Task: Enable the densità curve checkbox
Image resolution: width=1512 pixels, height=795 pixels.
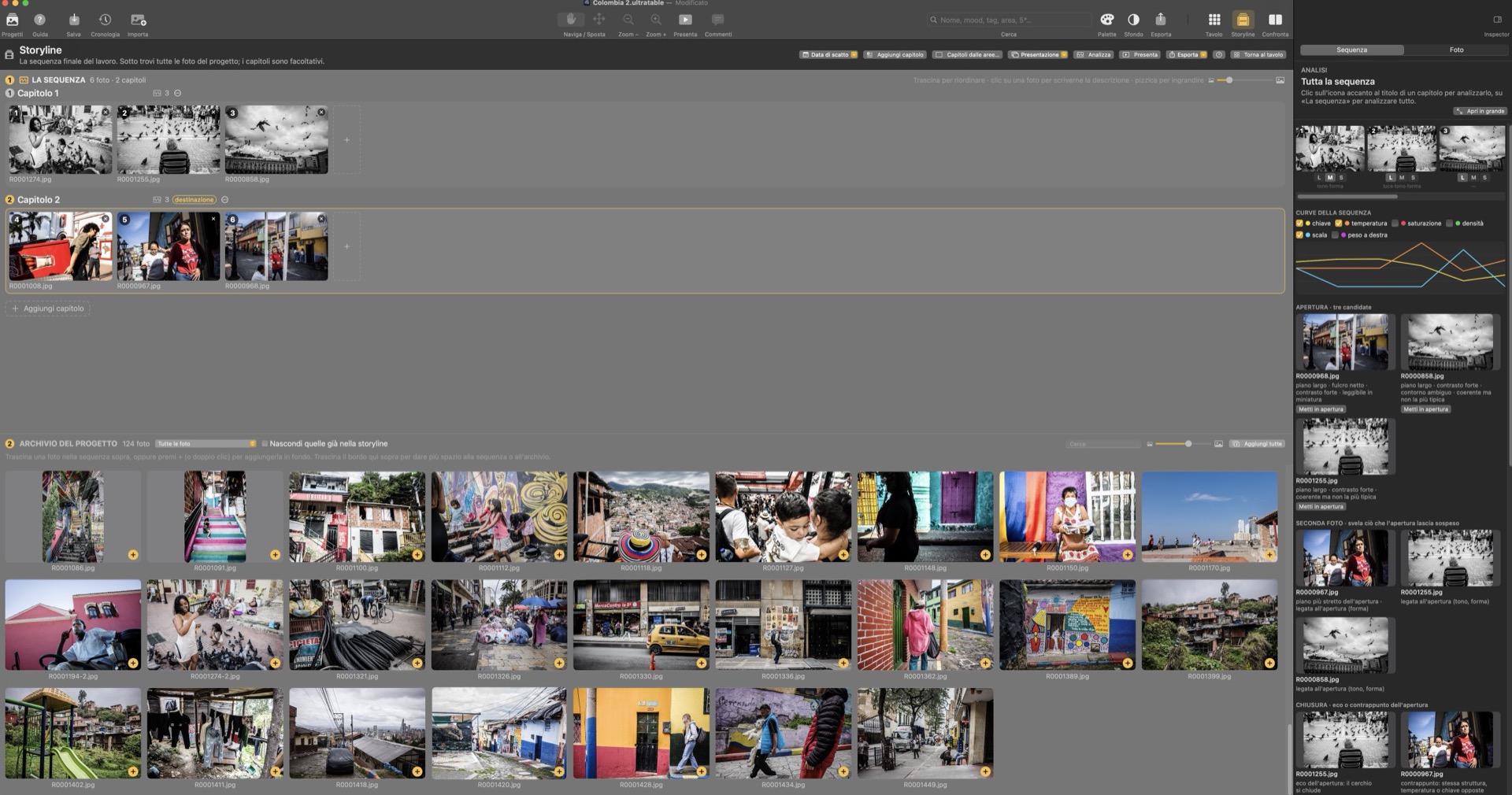Action: 1449,224
